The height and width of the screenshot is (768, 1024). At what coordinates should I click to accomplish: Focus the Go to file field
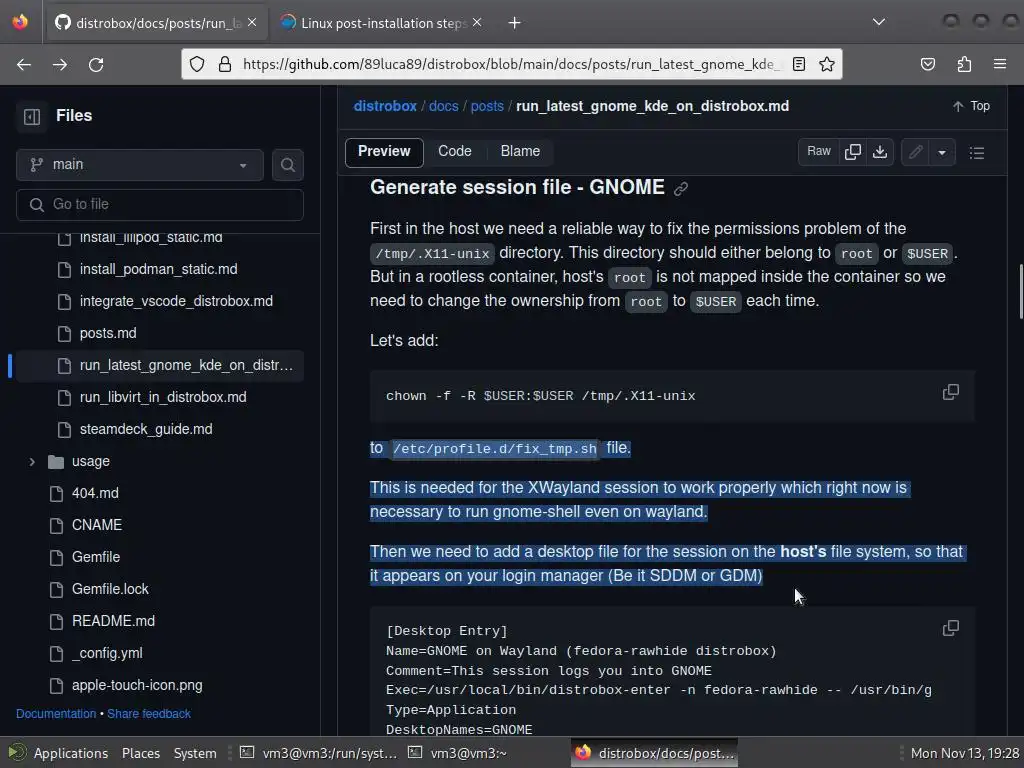point(160,204)
